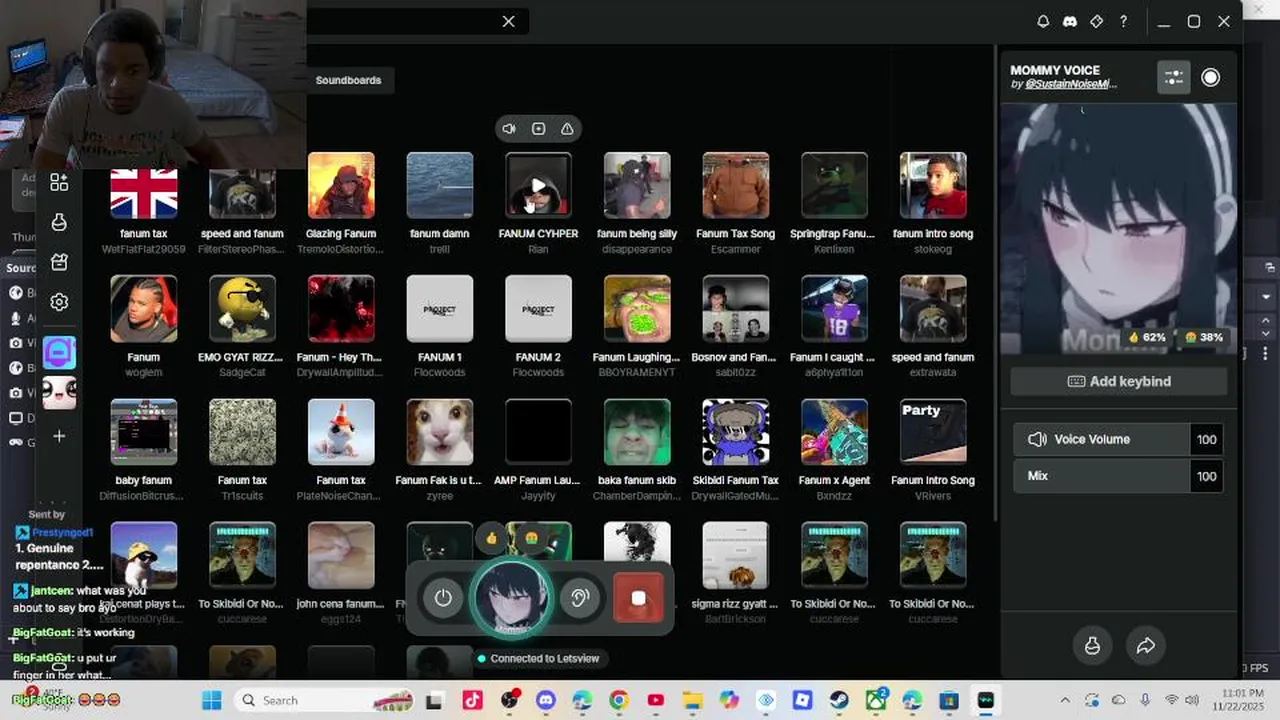Open creator link @SustainNoiseMi...
The height and width of the screenshot is (720, 1280).
coord(1070,84)
